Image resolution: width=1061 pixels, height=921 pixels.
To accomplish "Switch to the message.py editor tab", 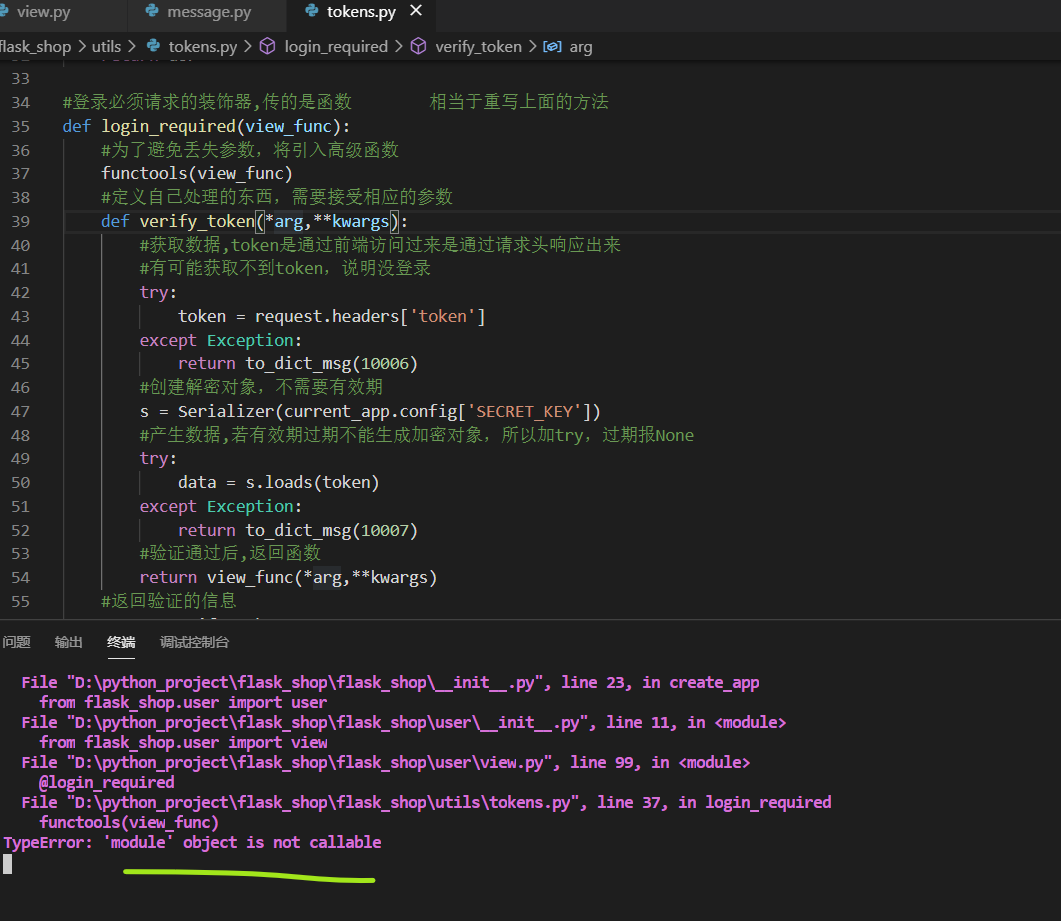I will 208,12.
